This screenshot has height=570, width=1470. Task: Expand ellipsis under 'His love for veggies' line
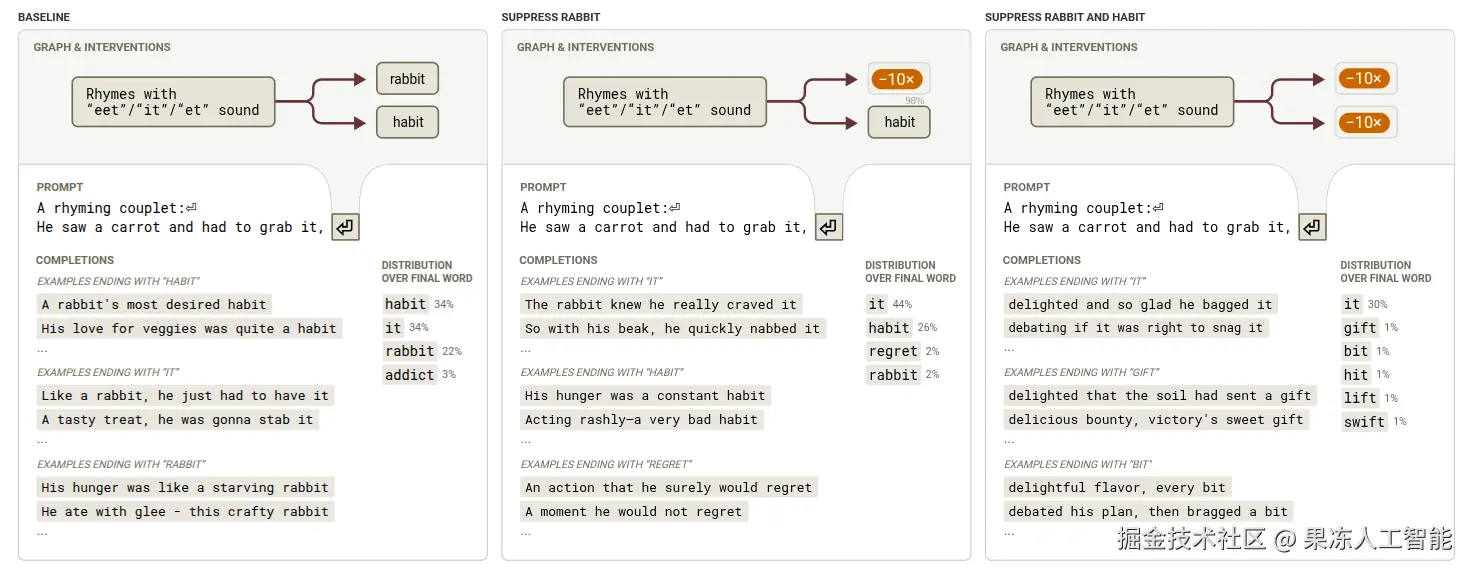click(42, 348)
